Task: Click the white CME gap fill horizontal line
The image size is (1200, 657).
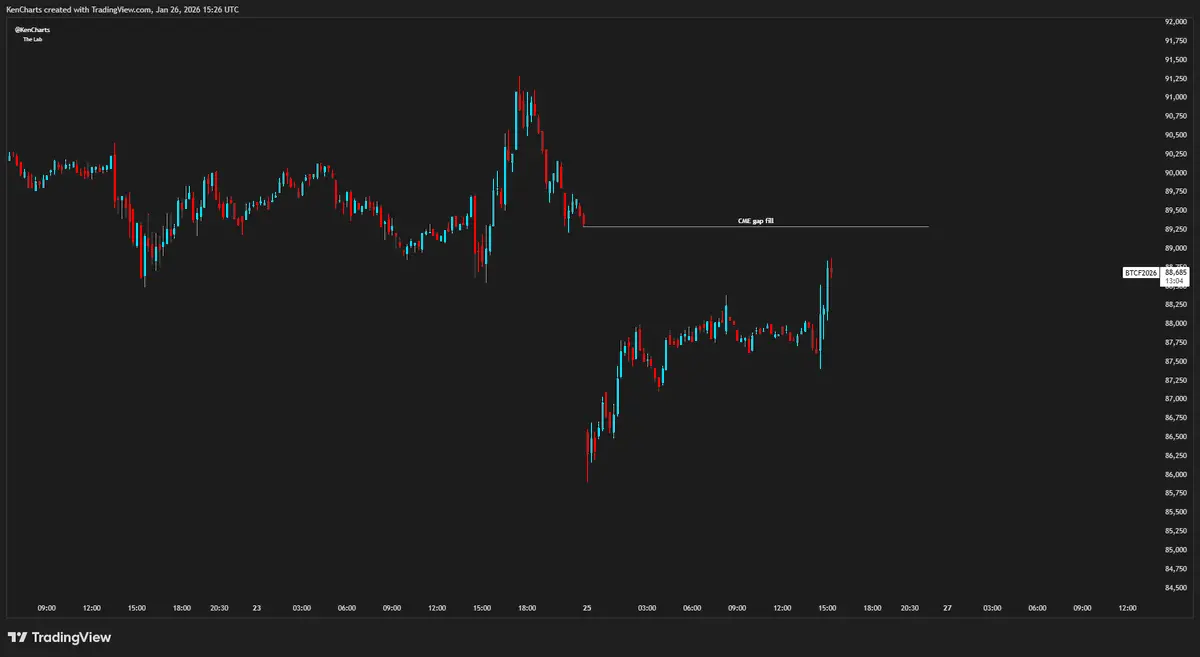Action: pos(755,227)
